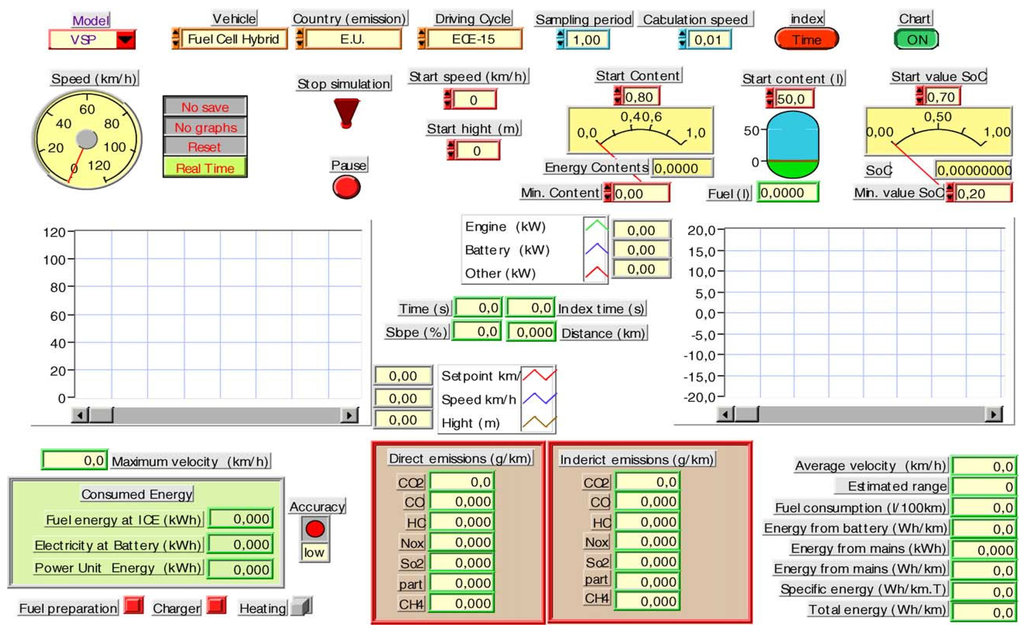This screenshot has height=633, width=1024.
Task: Select the Real Time option
Action: (x=205, y=168)
